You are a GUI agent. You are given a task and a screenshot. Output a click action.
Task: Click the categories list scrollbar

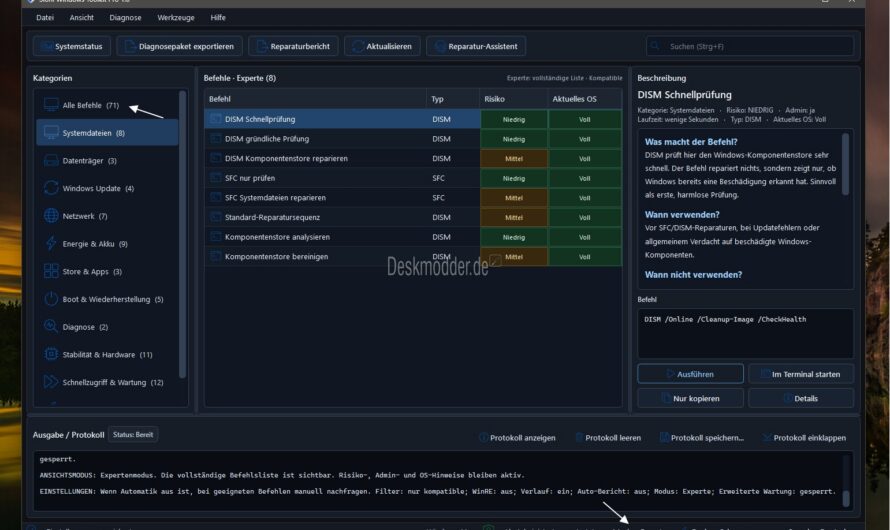[x=182, y=234]
